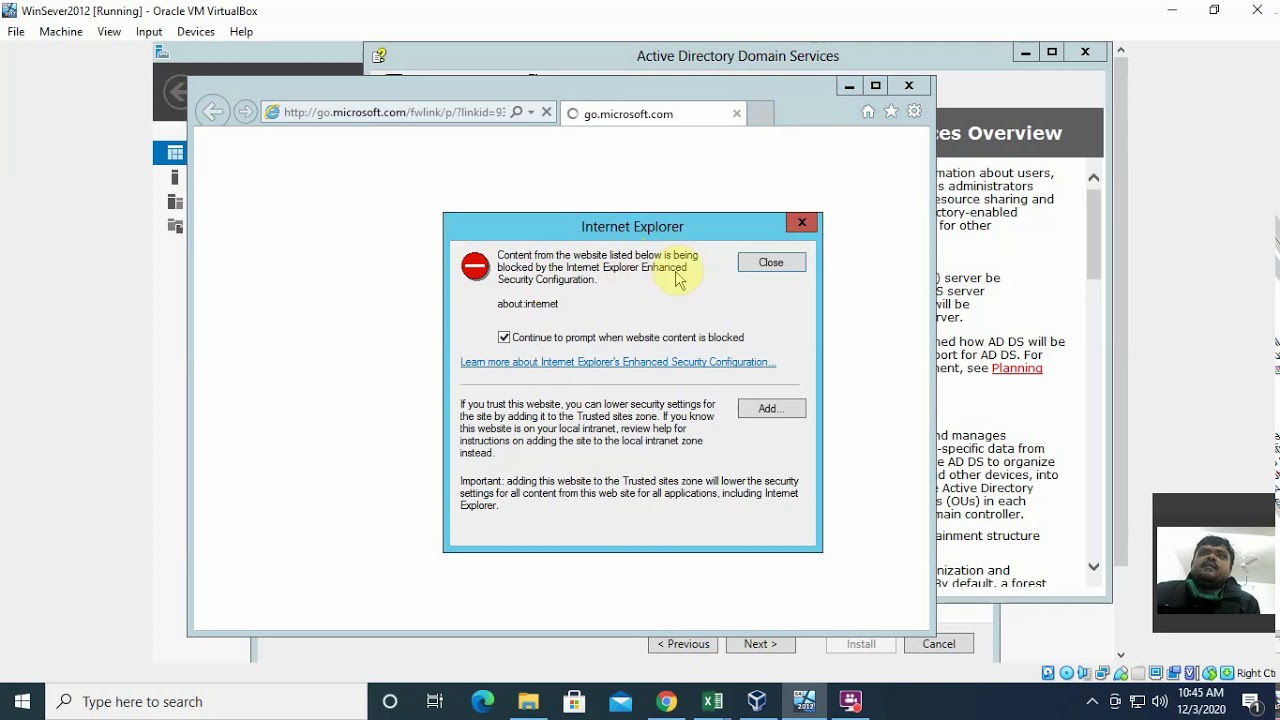
Task: Go back with Internet Explorer's back arrow
Action: 212,112
